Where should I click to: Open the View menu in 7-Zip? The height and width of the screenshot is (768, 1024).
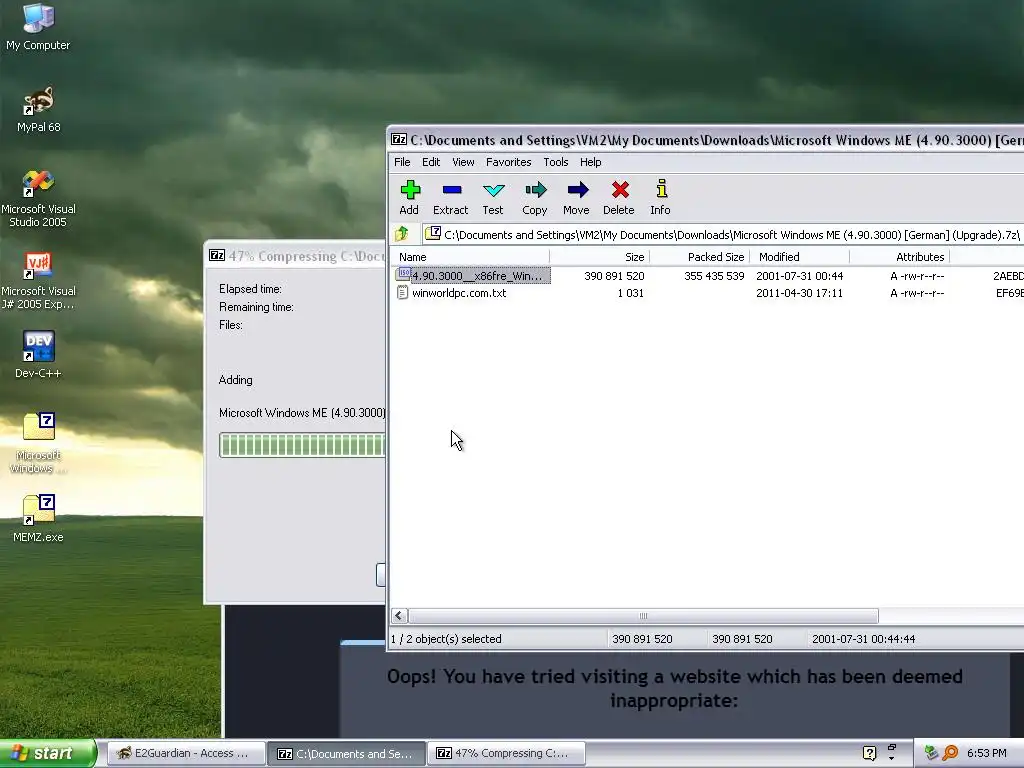pyautogui.click(x=463, y=162)
